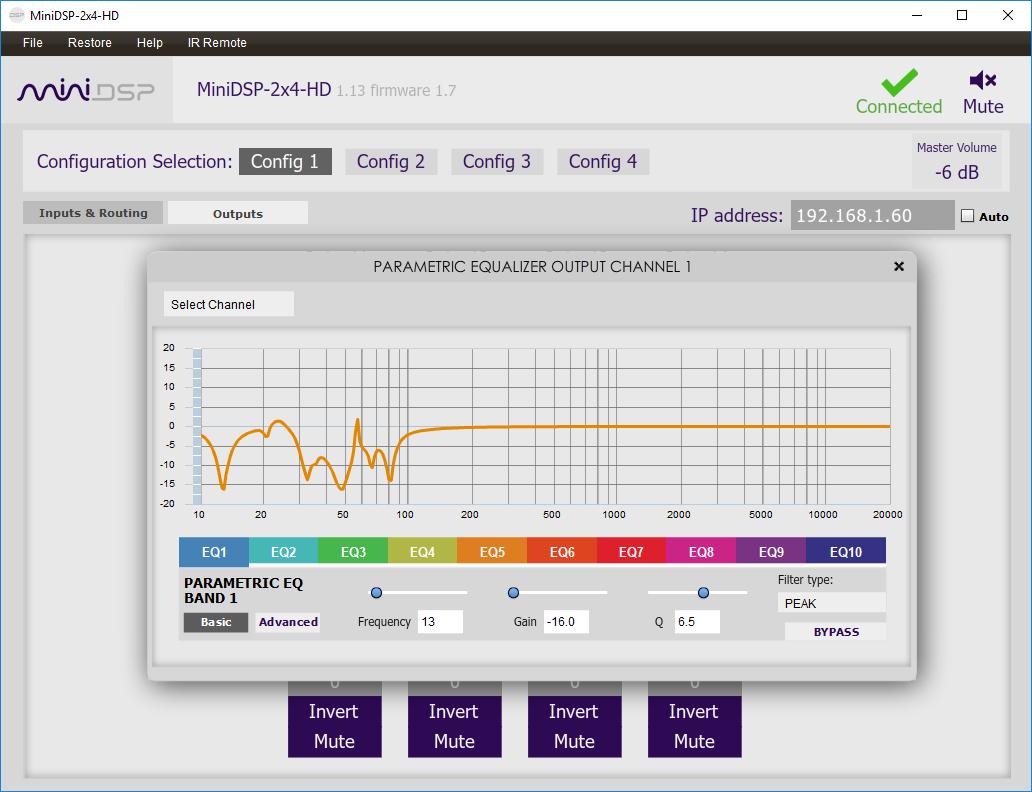Image resolution: width=1032 pixels, height=792 pixels.
Task: Click the Q slider handle
Action: 703,593
